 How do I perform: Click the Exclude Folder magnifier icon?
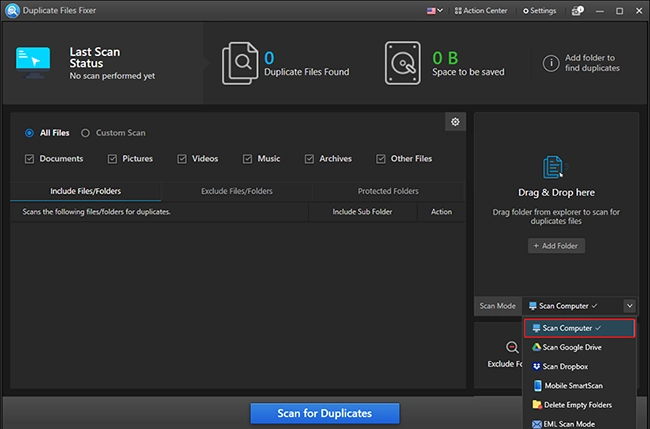pyautogui.click(x=512, y=347)
